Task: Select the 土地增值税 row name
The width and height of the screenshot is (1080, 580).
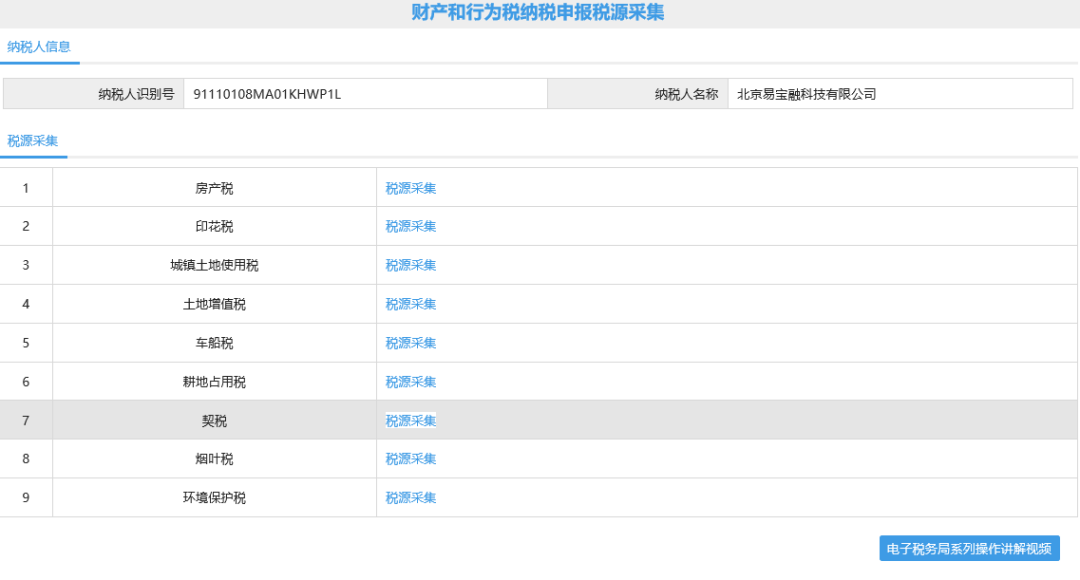Action: coord(214,304)
